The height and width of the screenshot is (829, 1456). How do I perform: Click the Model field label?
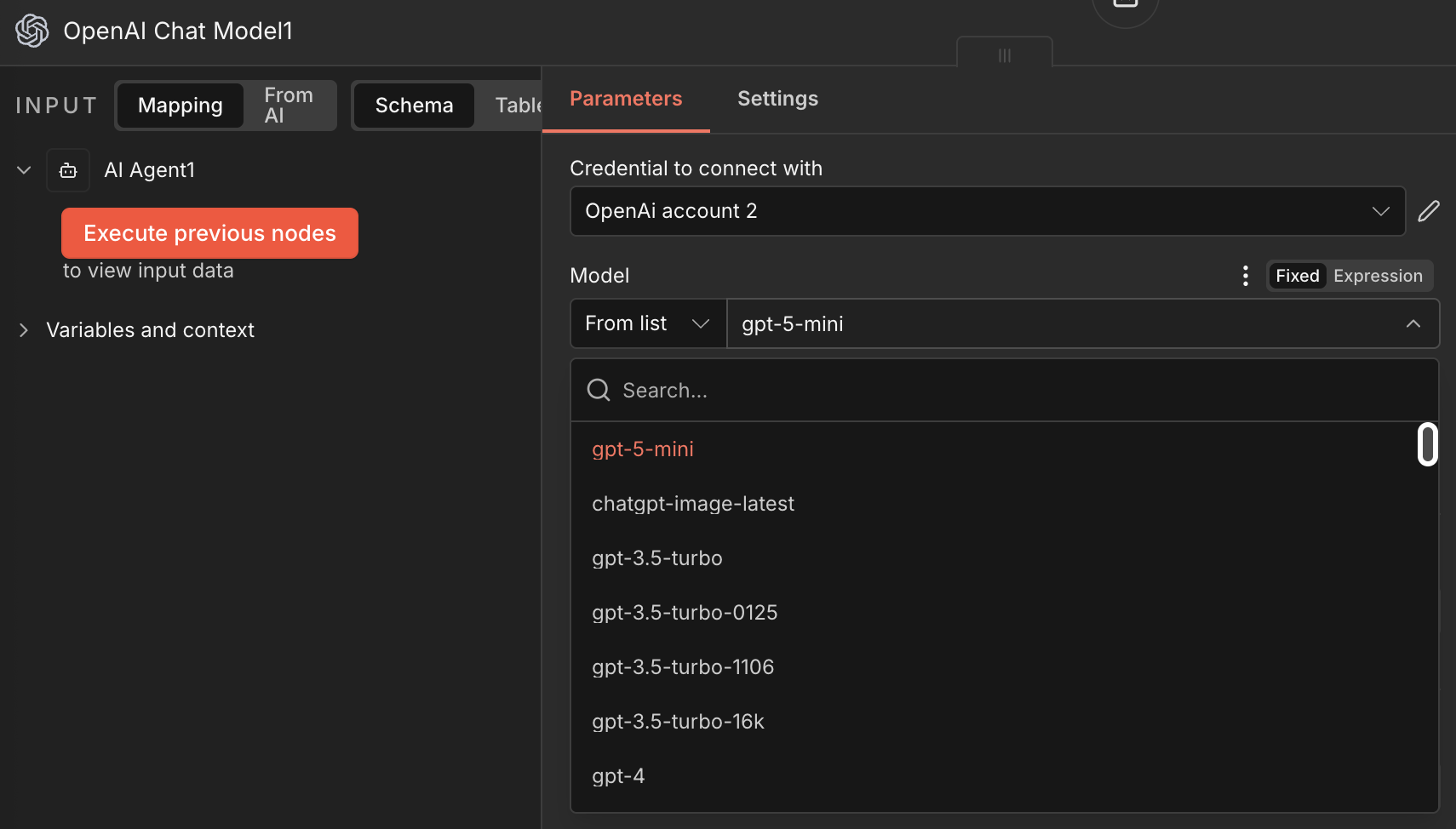point(599,276)
